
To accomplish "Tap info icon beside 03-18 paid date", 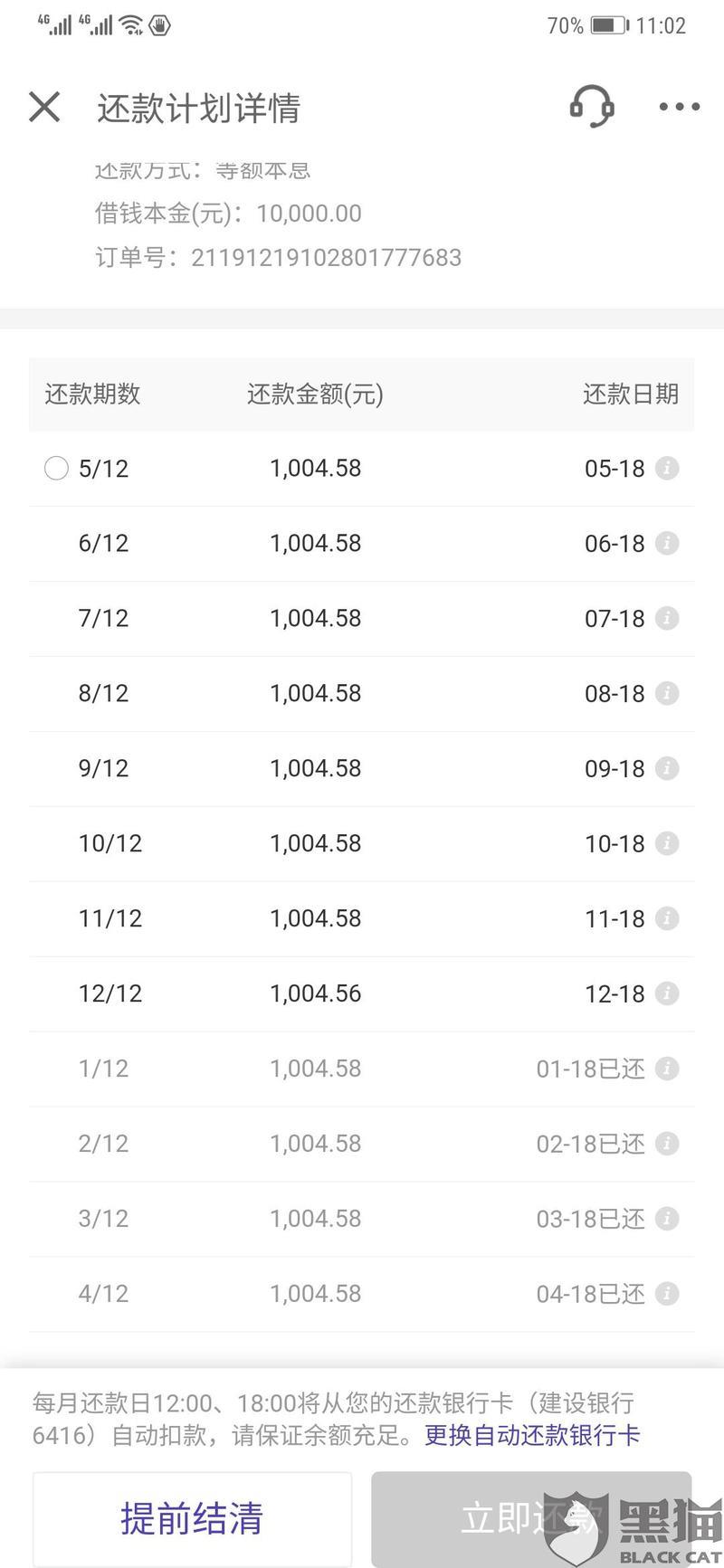I will pyautogui.click(x=667, y=1219).
